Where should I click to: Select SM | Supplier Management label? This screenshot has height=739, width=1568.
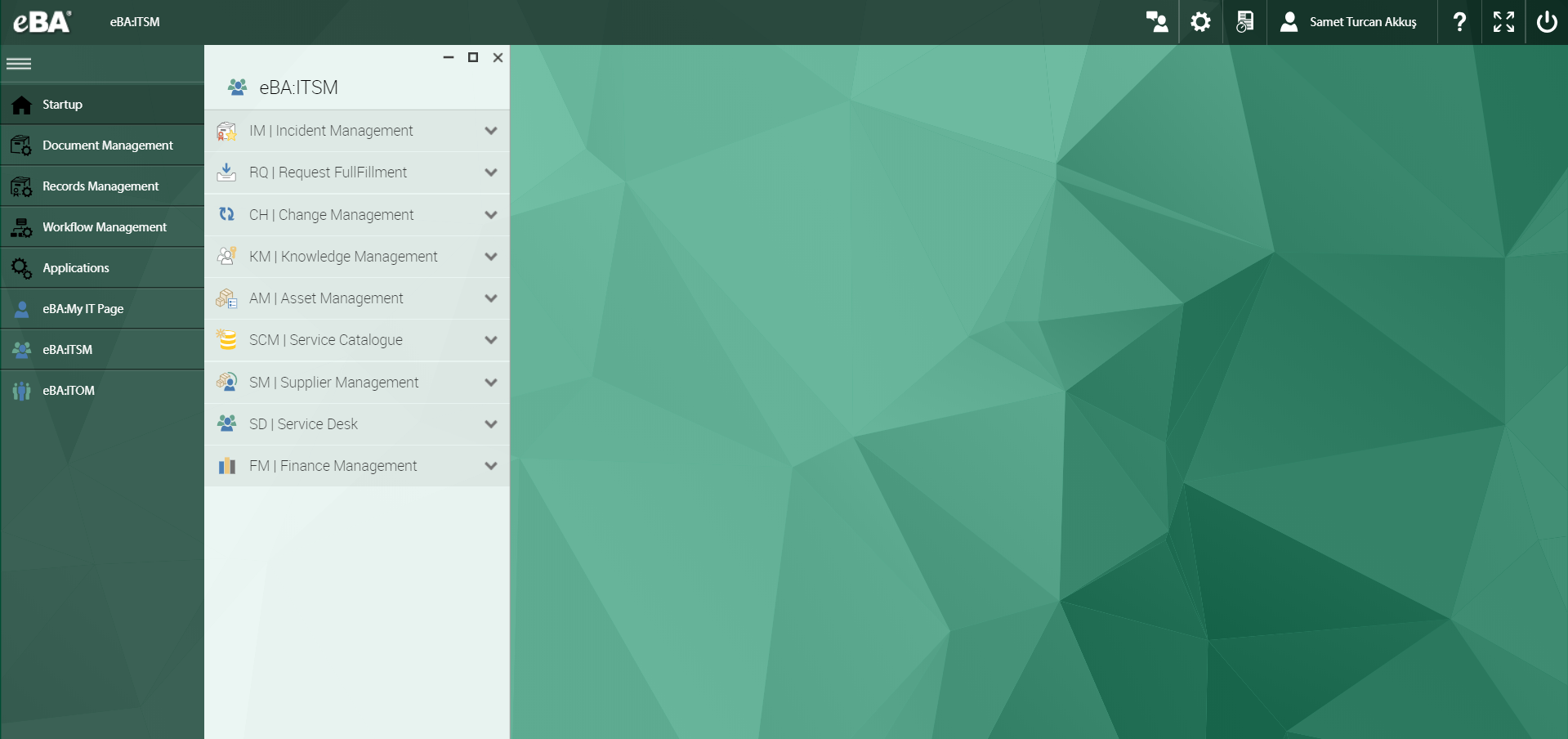point(333,383)
